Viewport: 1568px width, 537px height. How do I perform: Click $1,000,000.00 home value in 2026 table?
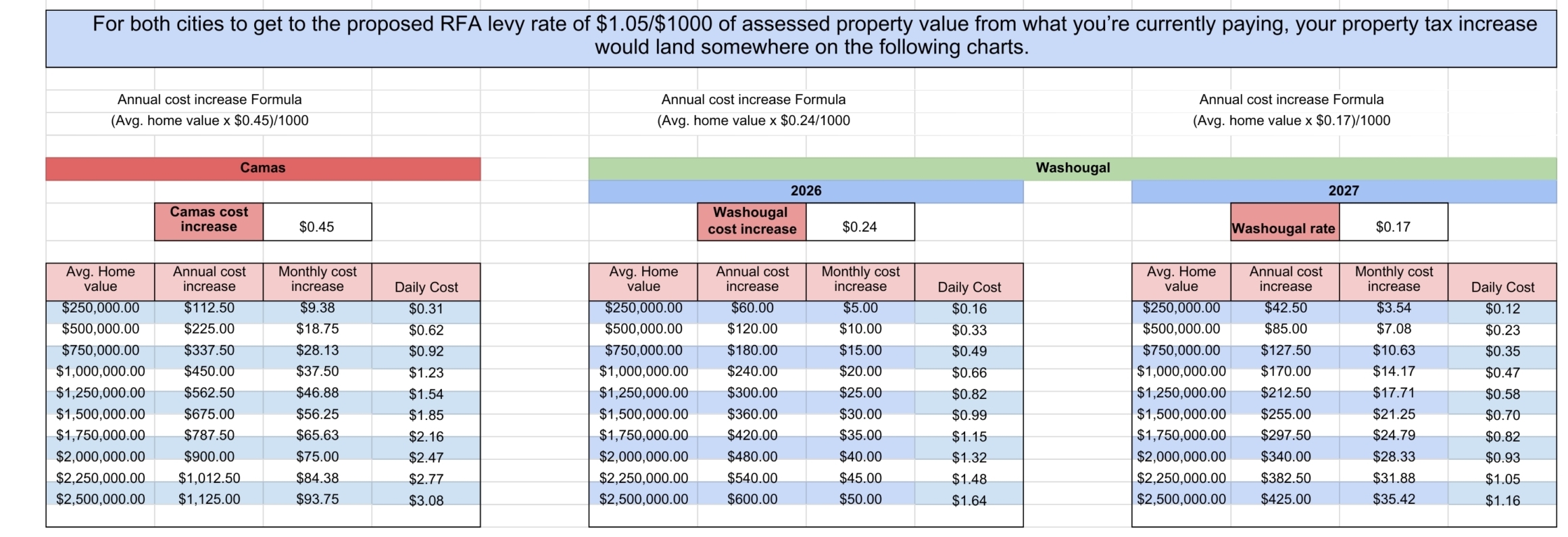643,372
